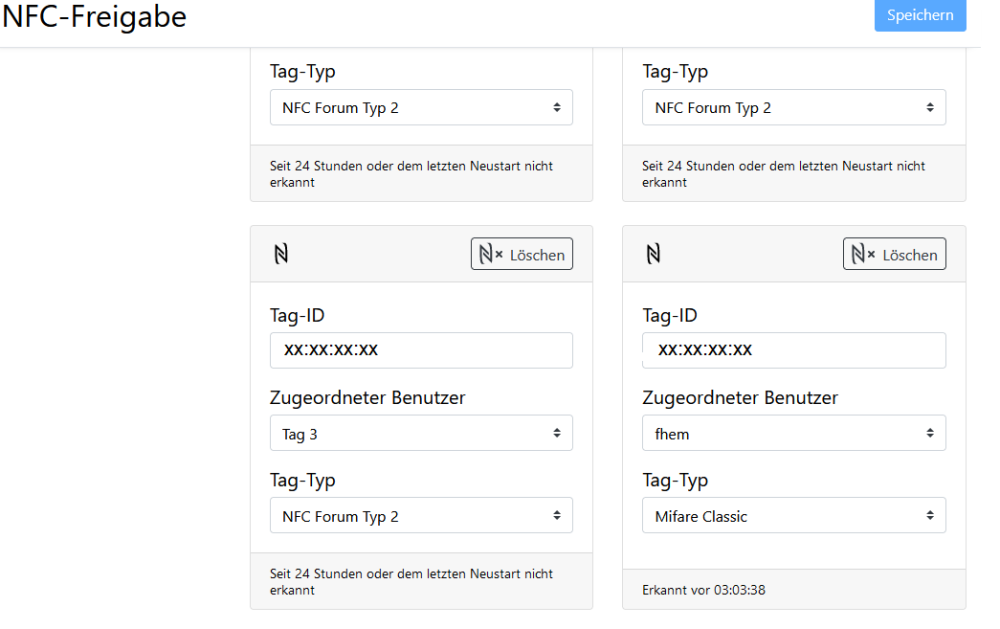The width and height of the screenshot is (1000, 629).
Task: Click the 'Tag-Typ' label above Mifare Classic
Action: (675, 480)
